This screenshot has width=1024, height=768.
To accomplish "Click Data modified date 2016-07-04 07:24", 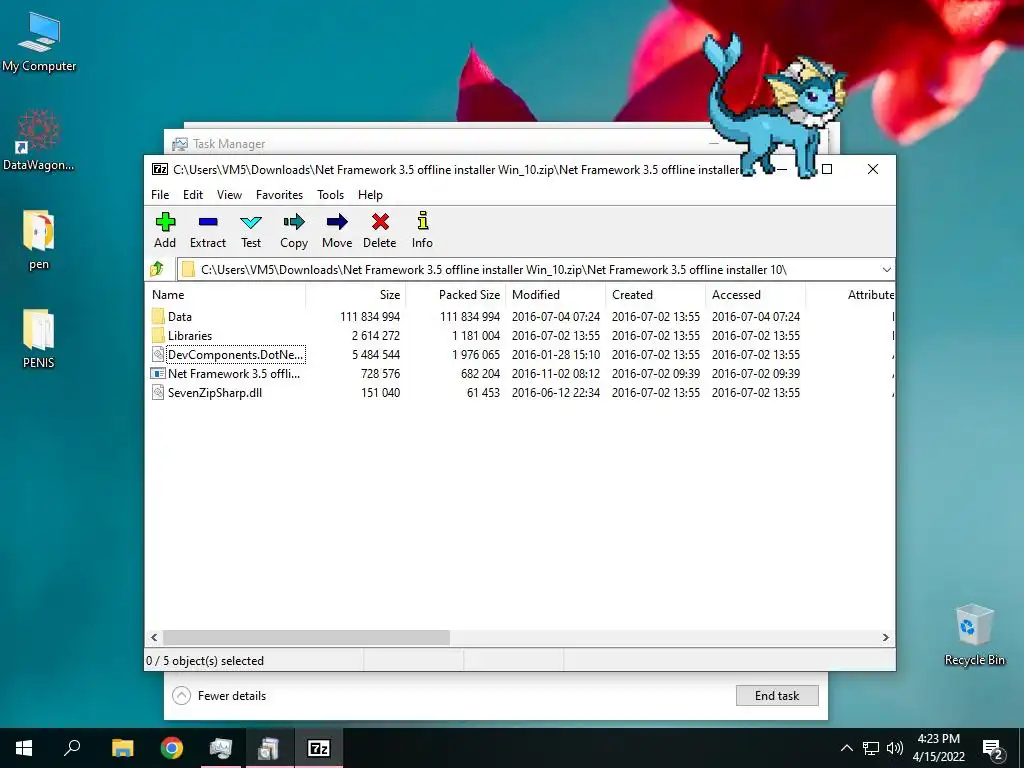I will pyautogui.click(x=556, y=317).
